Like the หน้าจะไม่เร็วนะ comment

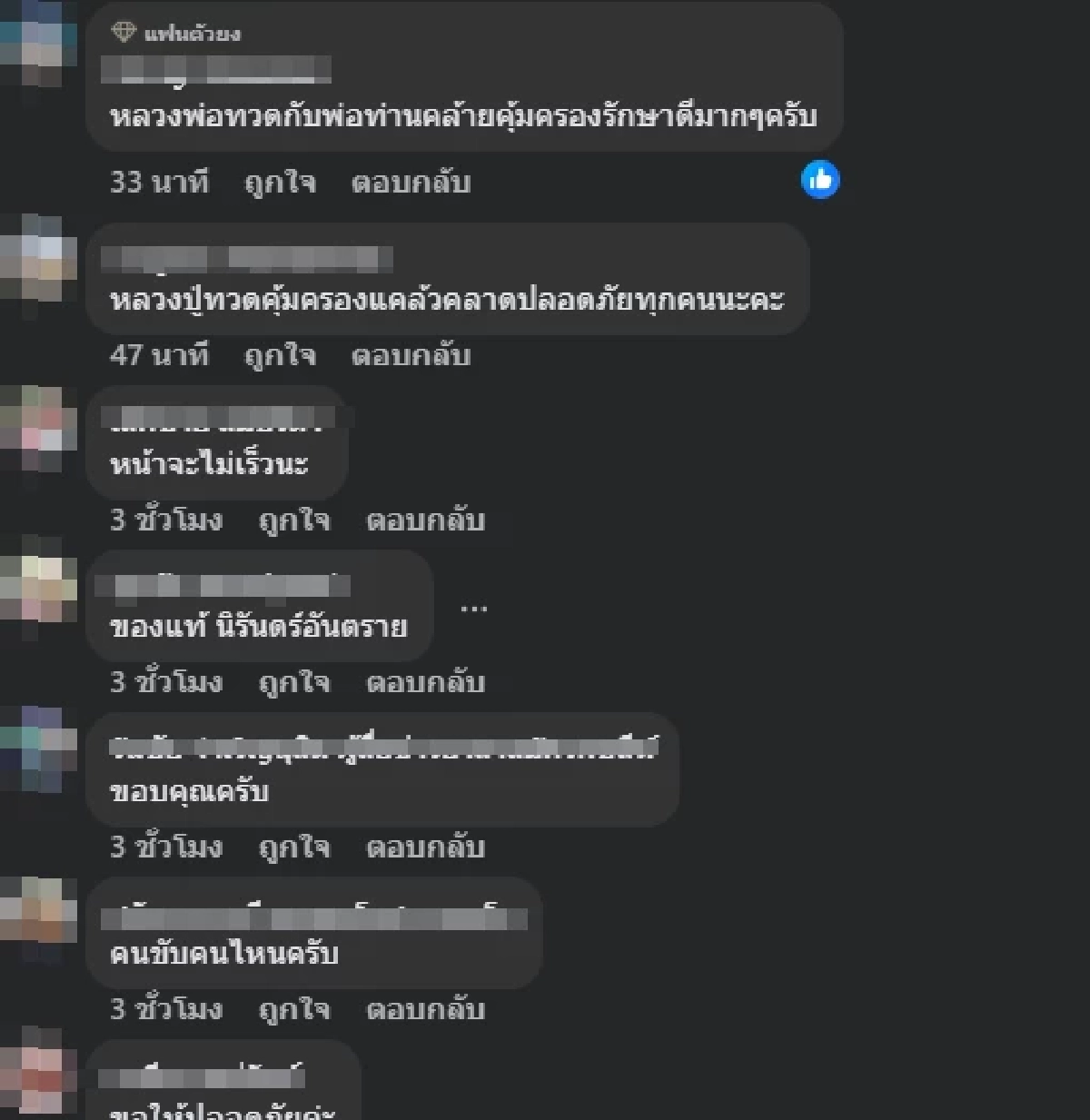click(x=294, y=520)
